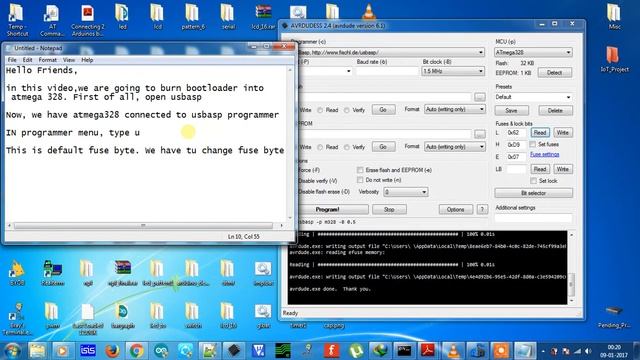Click the Baud rate input field
Image resolution: width=640 pixels, height=360 pixels.
point(387,71)
